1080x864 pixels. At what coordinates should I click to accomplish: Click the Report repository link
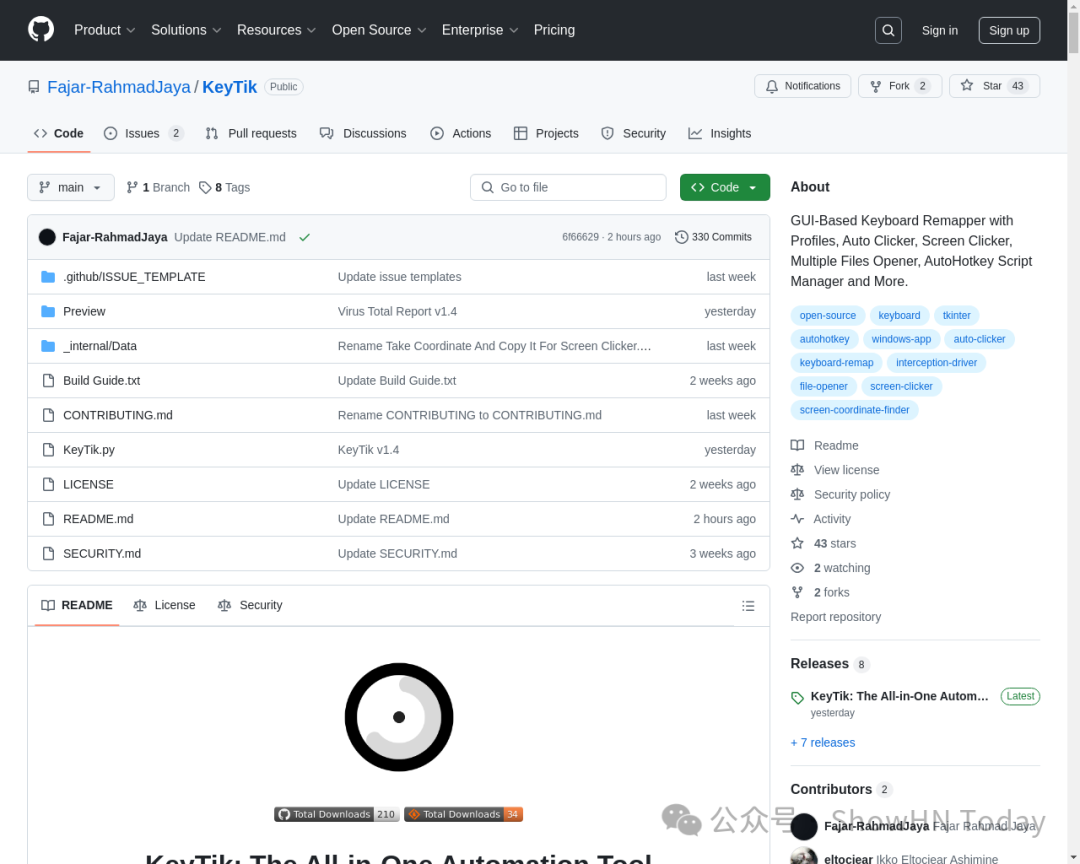tap(835, 617)
